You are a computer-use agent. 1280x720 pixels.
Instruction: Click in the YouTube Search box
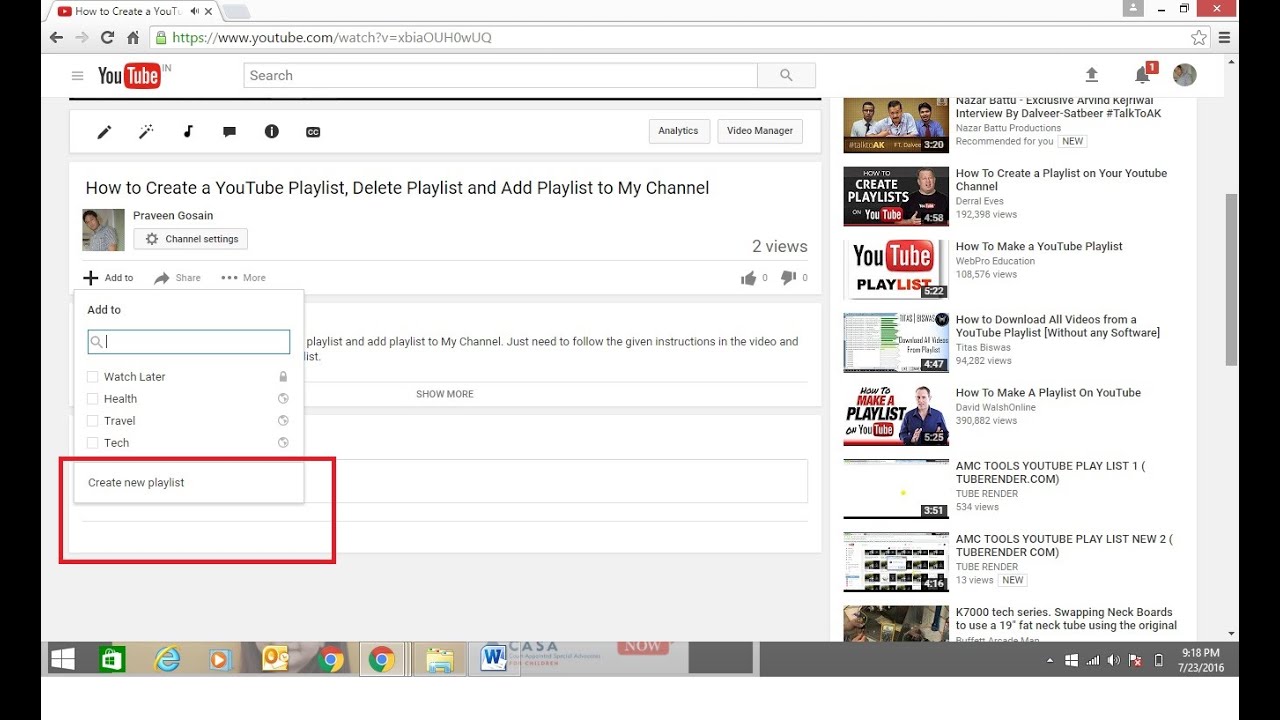coord(500,75)
